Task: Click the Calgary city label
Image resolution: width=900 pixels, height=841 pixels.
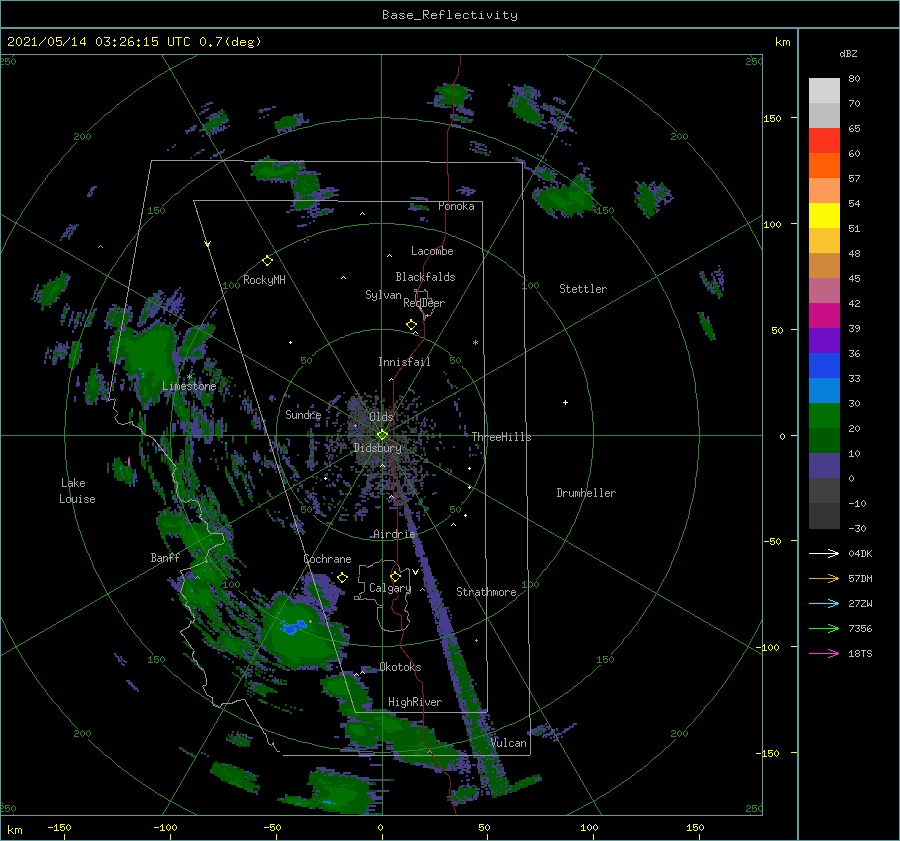Action: tap(390, 588)
